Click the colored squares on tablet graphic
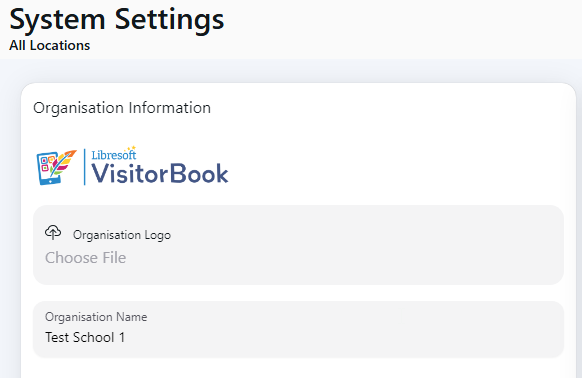The image size is (582, 378). pyautogui.click(x=45, y=163)
